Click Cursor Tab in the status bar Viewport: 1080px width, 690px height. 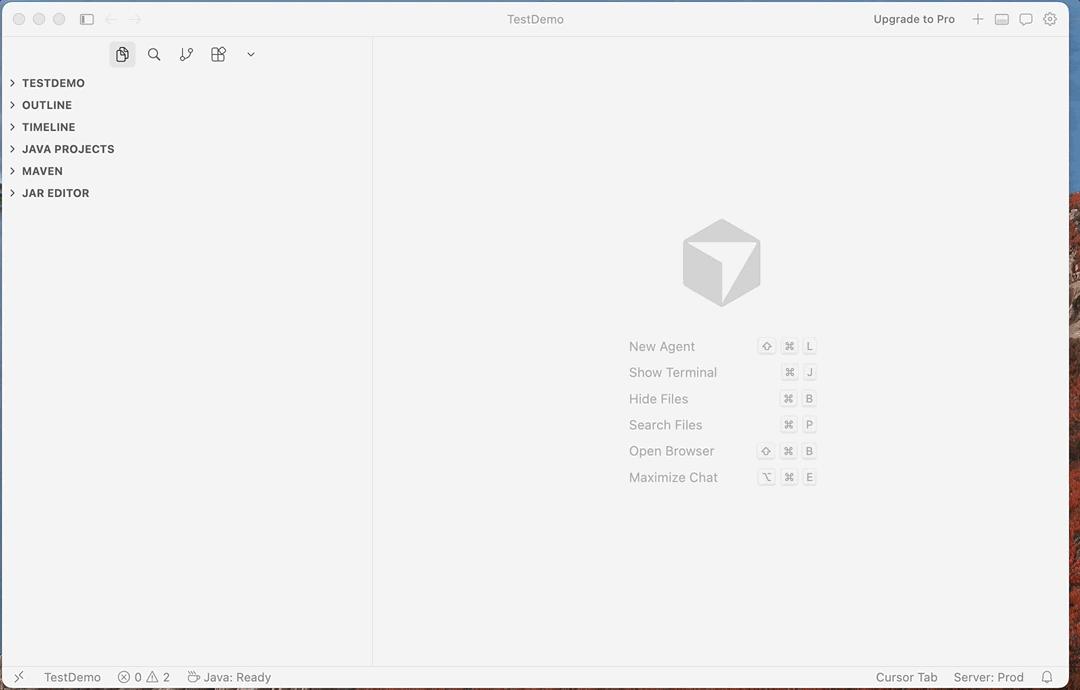tap(906, 677)
